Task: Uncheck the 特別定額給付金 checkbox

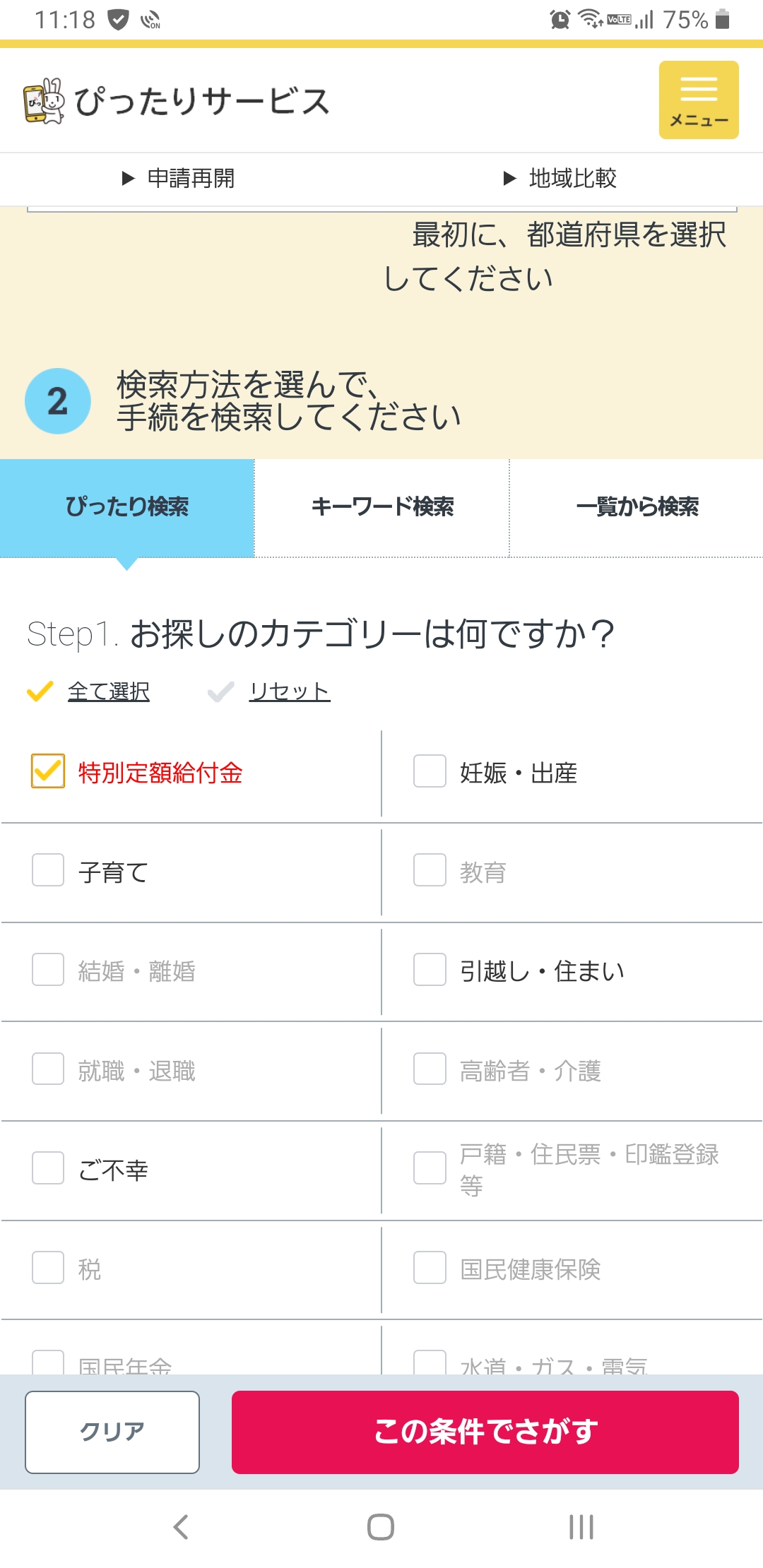Action: click(48, 771)
